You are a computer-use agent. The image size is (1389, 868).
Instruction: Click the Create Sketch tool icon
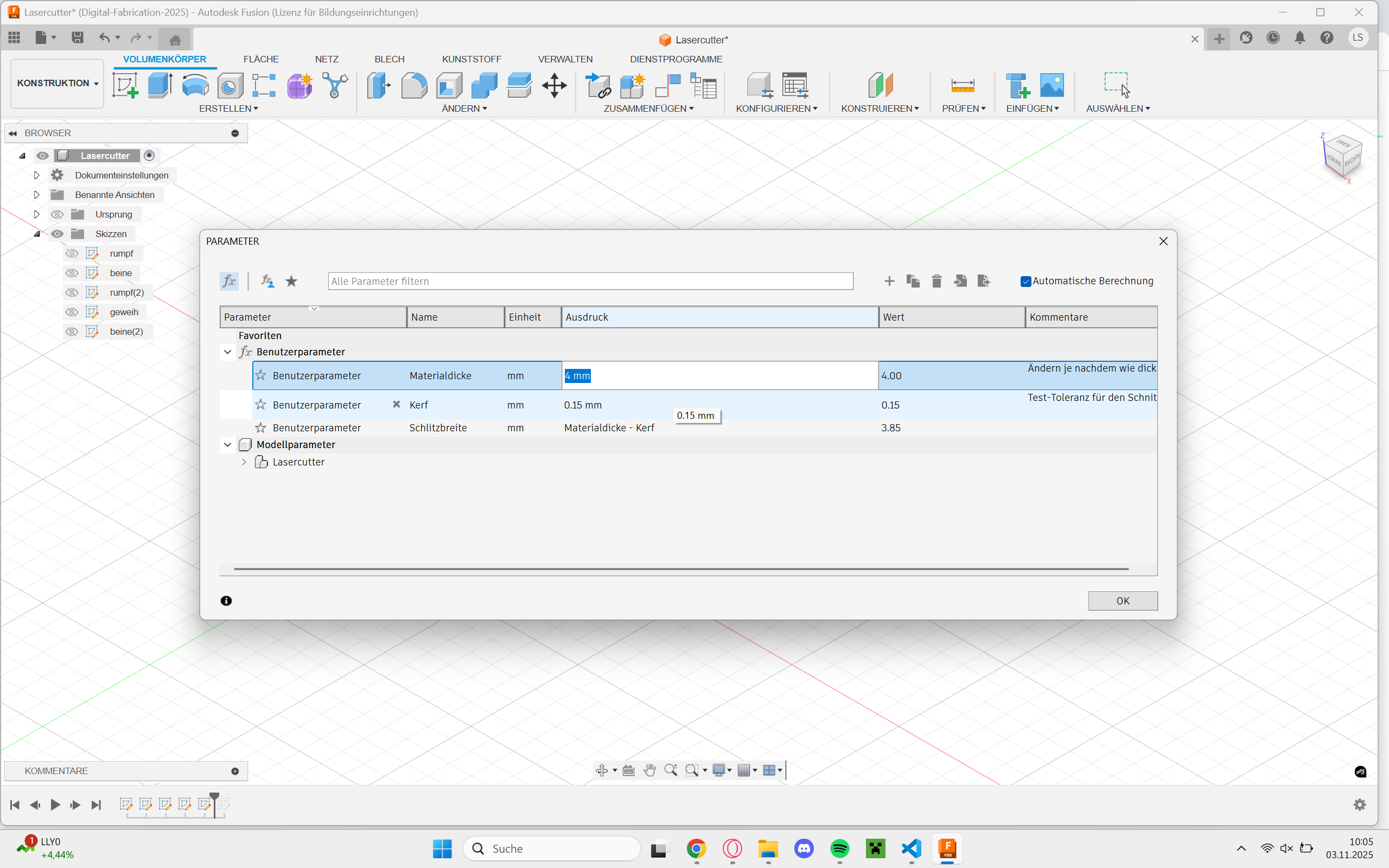coord(125,86)
